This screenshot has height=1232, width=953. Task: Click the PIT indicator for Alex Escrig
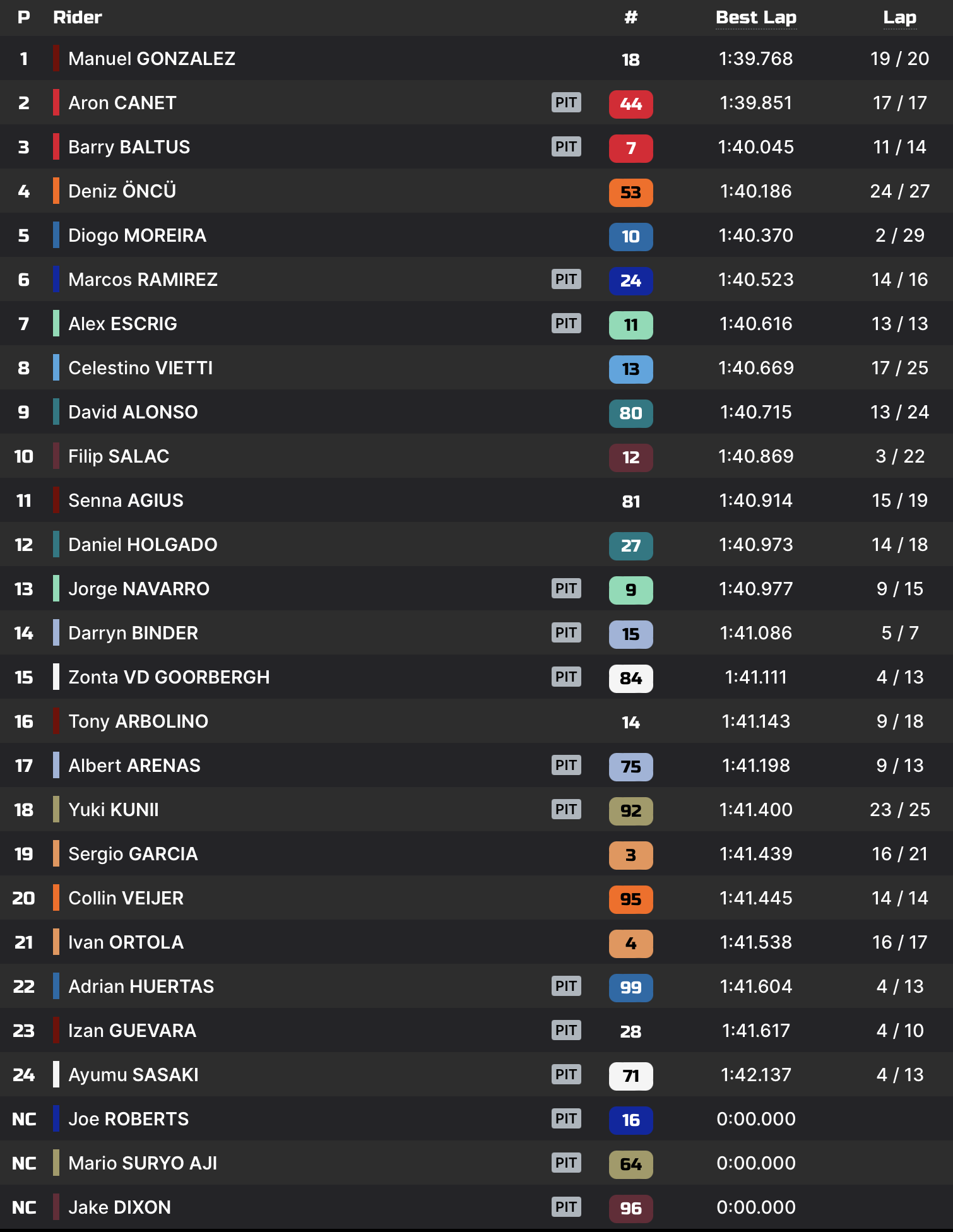pyautogui.click(x=566, y=323)
